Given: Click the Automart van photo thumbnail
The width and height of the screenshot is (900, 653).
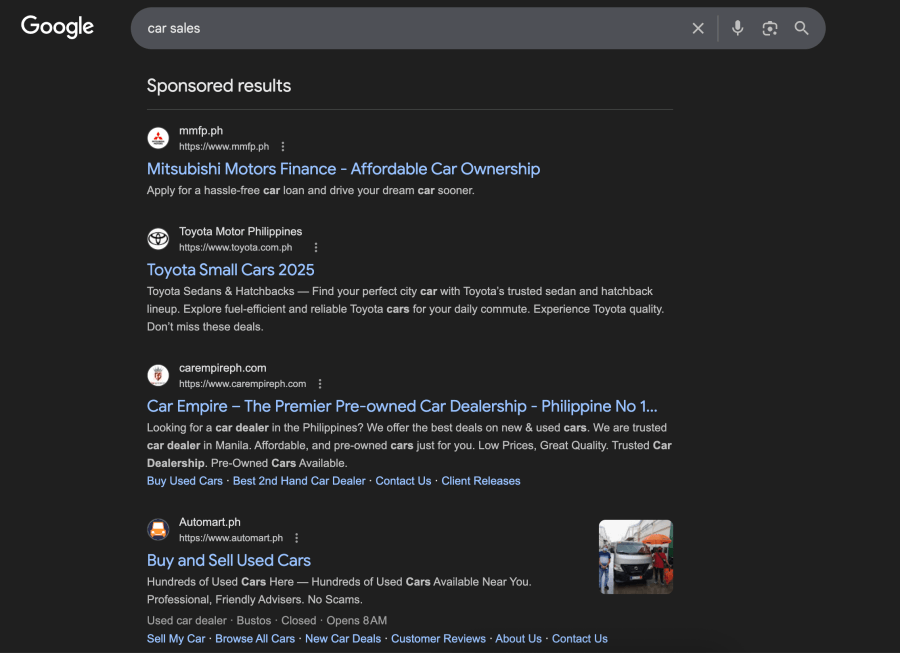Looking at the screenshot, I should [635, 557].
